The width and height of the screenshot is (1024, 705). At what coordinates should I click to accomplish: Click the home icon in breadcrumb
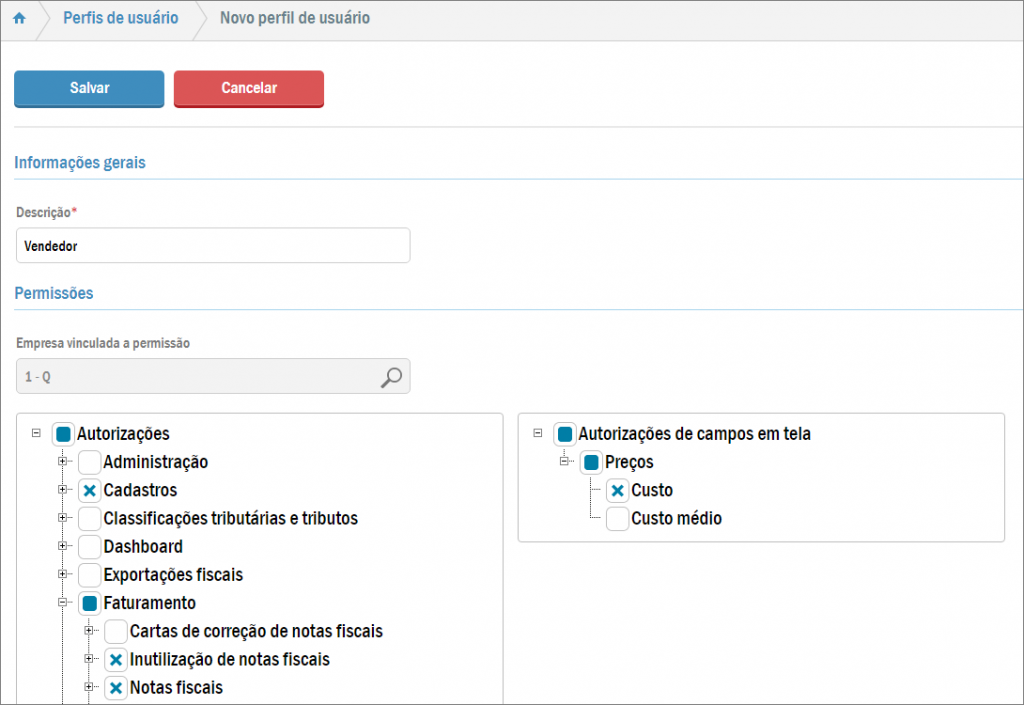pyautogui.click(x=19, y=19)
